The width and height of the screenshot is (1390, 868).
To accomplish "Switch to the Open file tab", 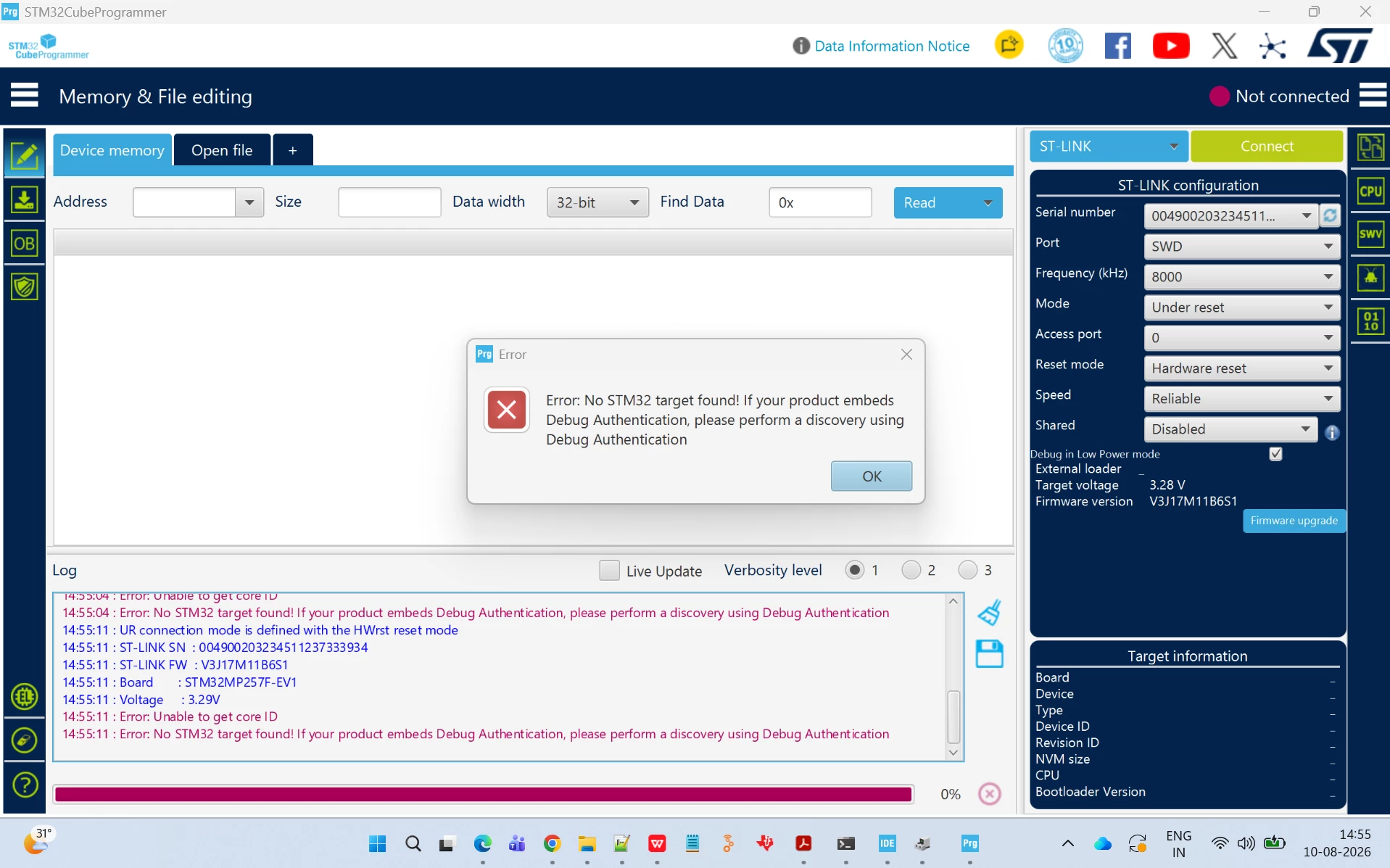I will click(x=222, y=150).
